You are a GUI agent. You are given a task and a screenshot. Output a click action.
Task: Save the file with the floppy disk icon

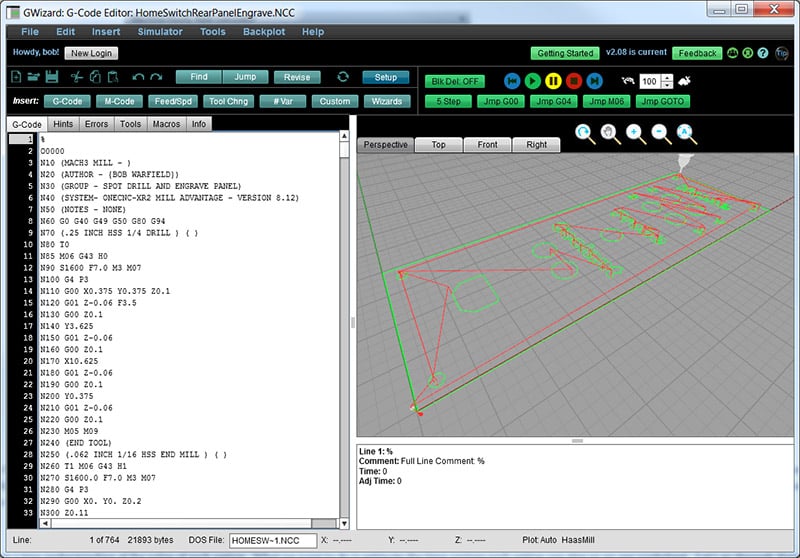click(52, 77)
